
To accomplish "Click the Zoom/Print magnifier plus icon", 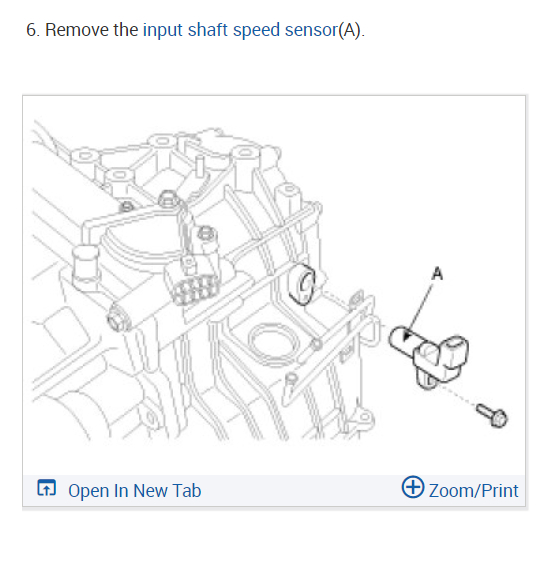I will [412, 487].
